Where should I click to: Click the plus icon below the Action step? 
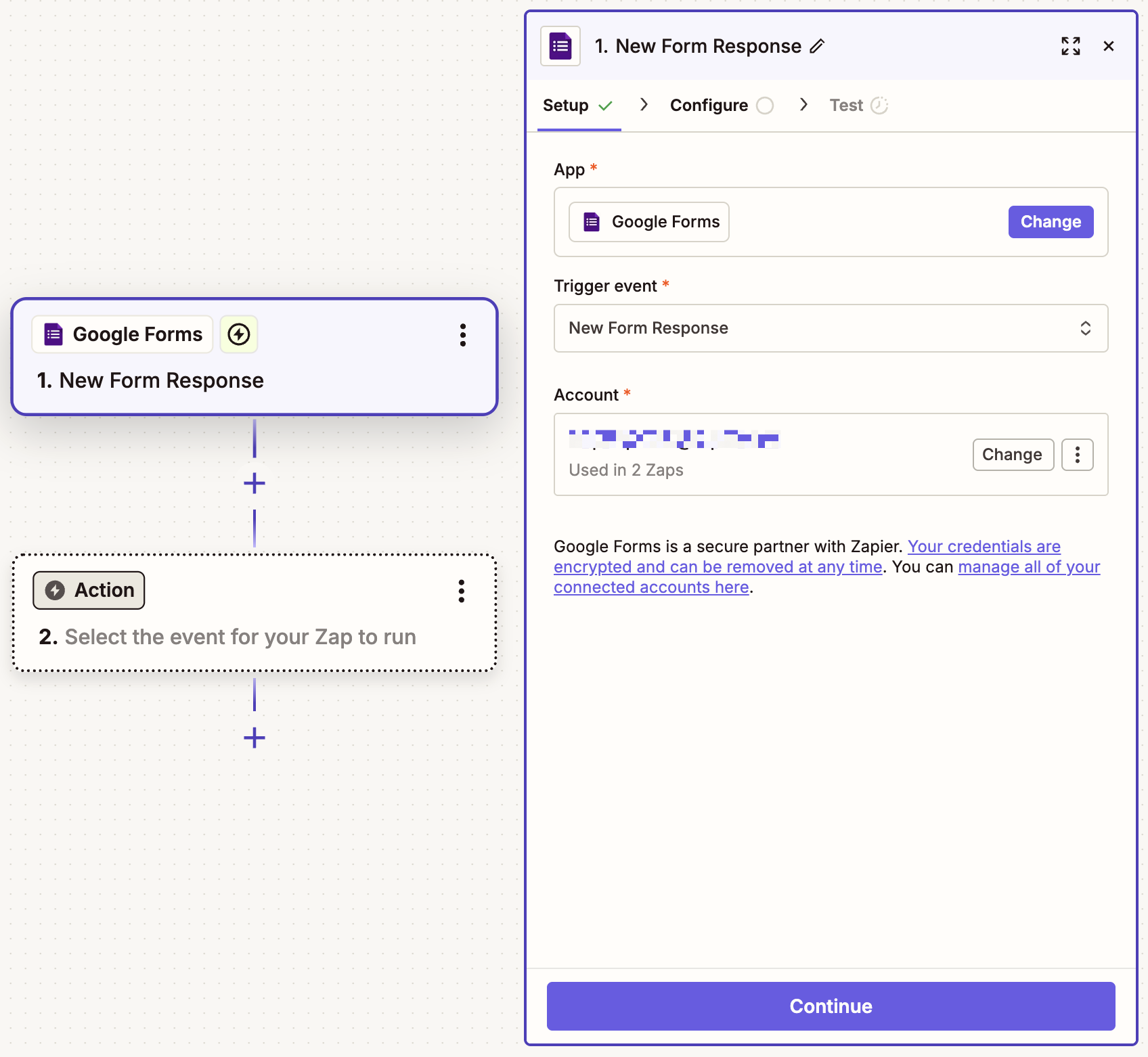(254, 738)
